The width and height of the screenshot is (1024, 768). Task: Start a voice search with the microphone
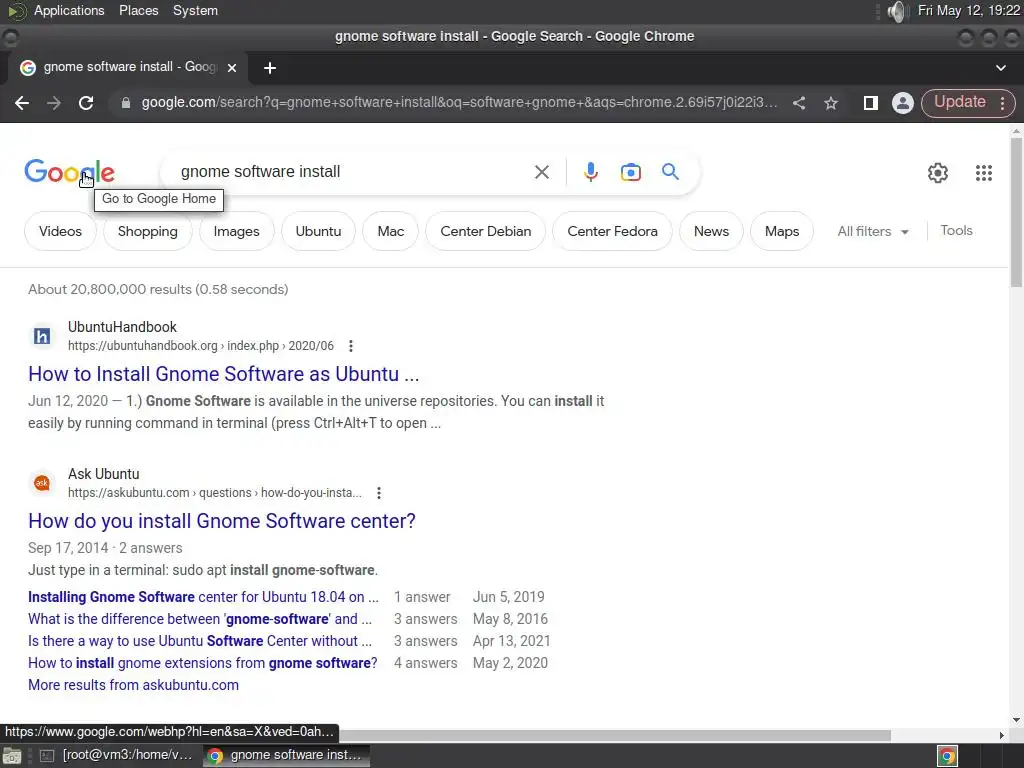(590, 172)
